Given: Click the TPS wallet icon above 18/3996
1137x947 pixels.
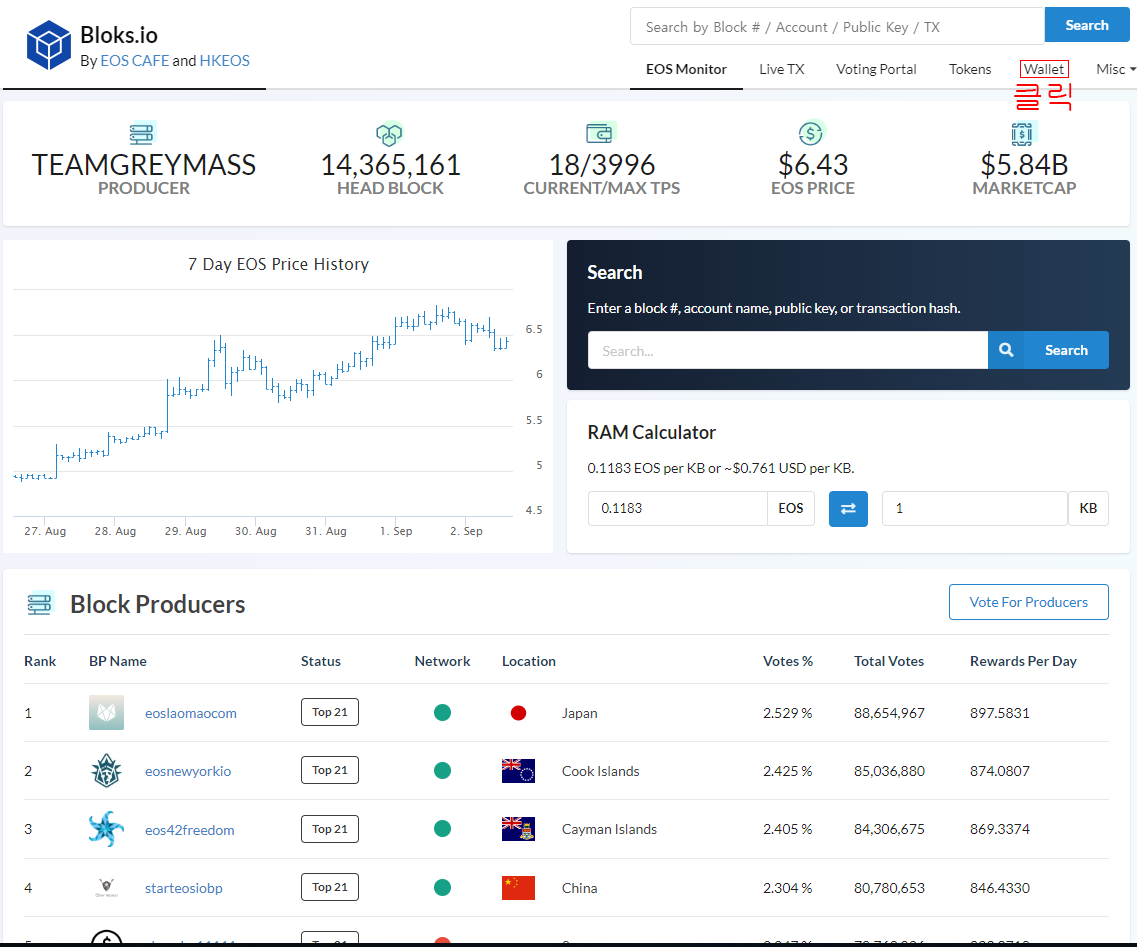Looking at the screenshot, I should (600, 133).
